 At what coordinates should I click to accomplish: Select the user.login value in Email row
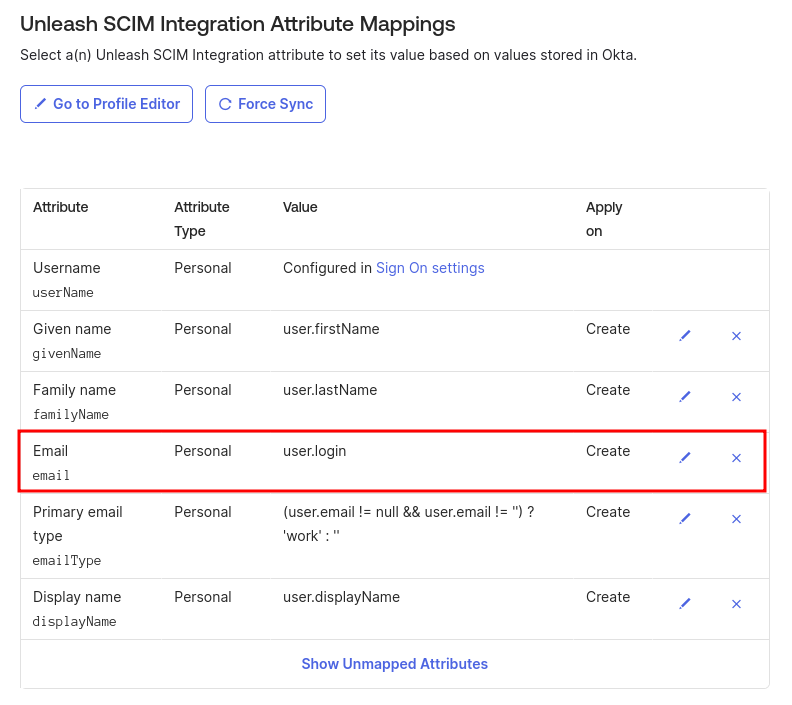point(314,451)
